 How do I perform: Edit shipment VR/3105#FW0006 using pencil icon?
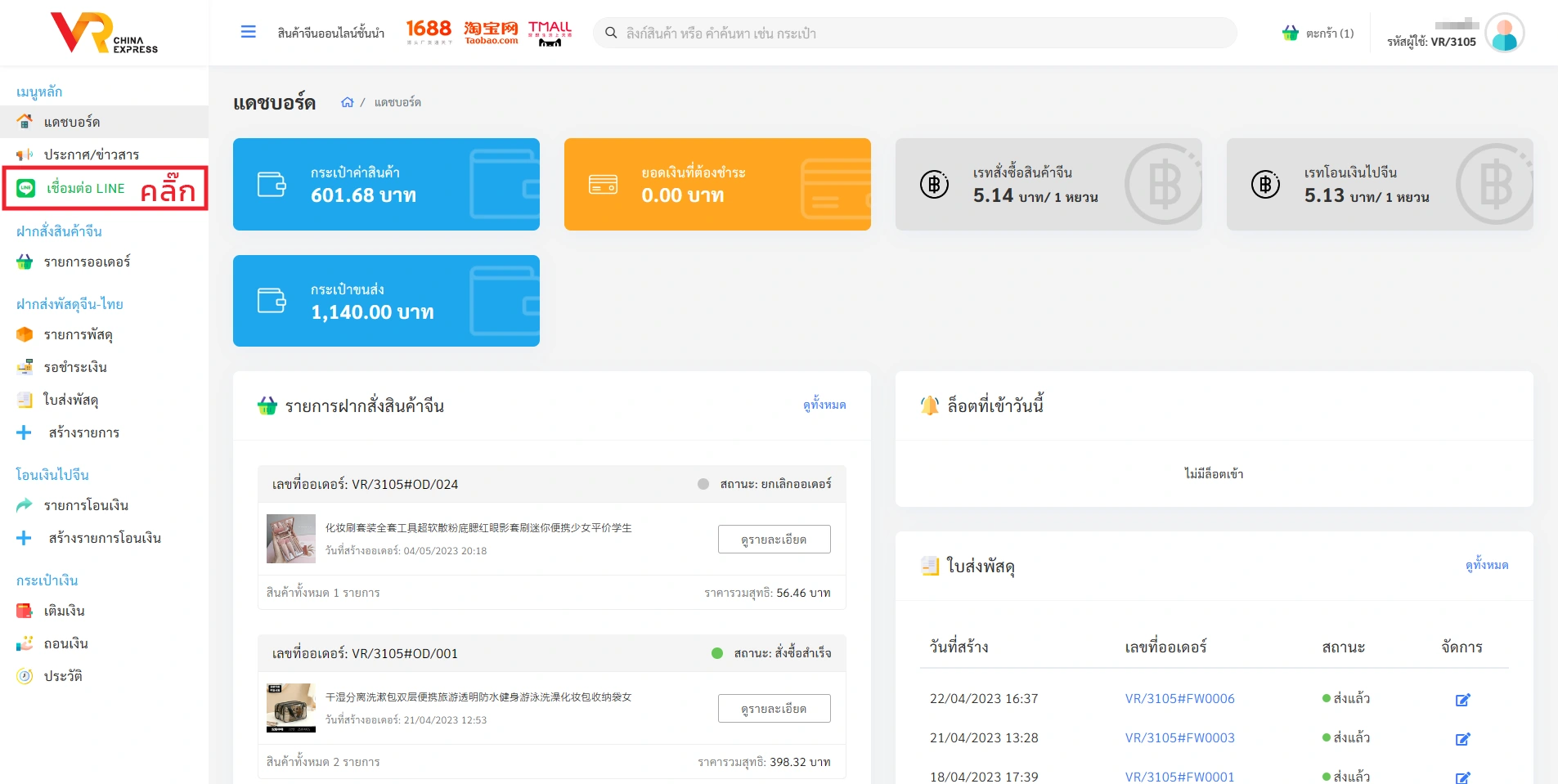[x=1462, y=699]
